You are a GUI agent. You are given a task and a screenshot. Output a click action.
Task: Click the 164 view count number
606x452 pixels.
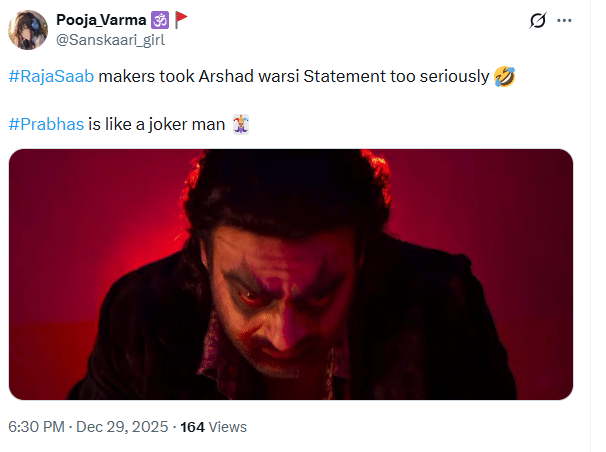(192, 427)
